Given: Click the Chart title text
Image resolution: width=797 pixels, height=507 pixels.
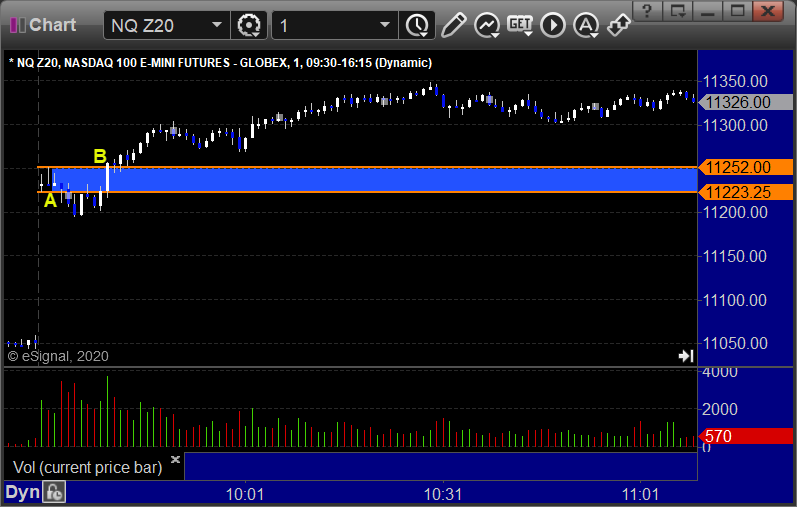Looking at the screenshot, I should point(52,25).
